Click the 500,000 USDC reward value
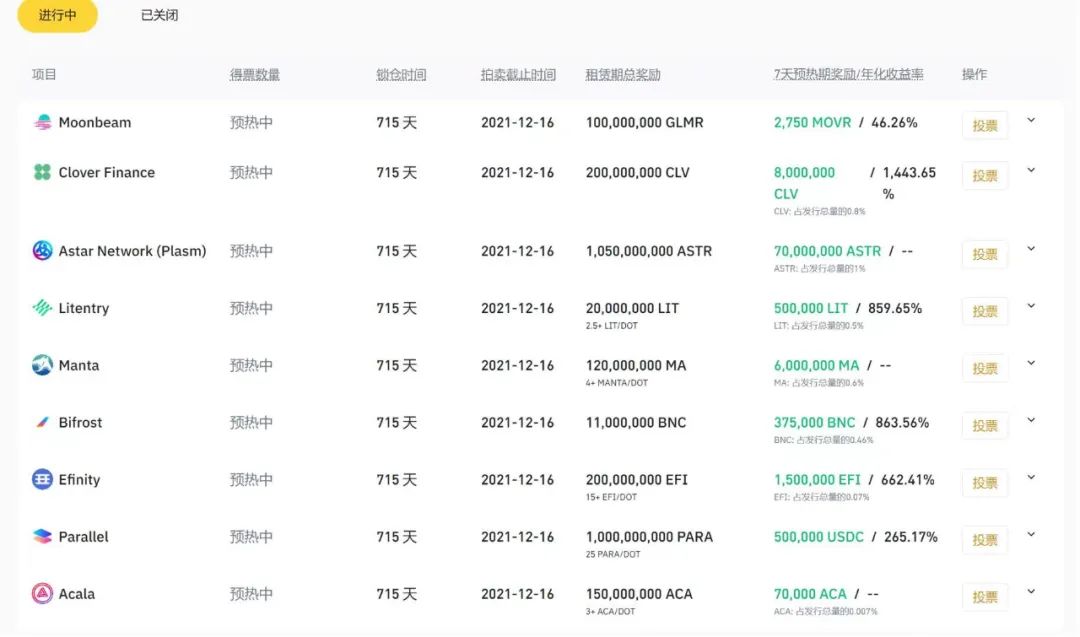 [x=818, y=537]
